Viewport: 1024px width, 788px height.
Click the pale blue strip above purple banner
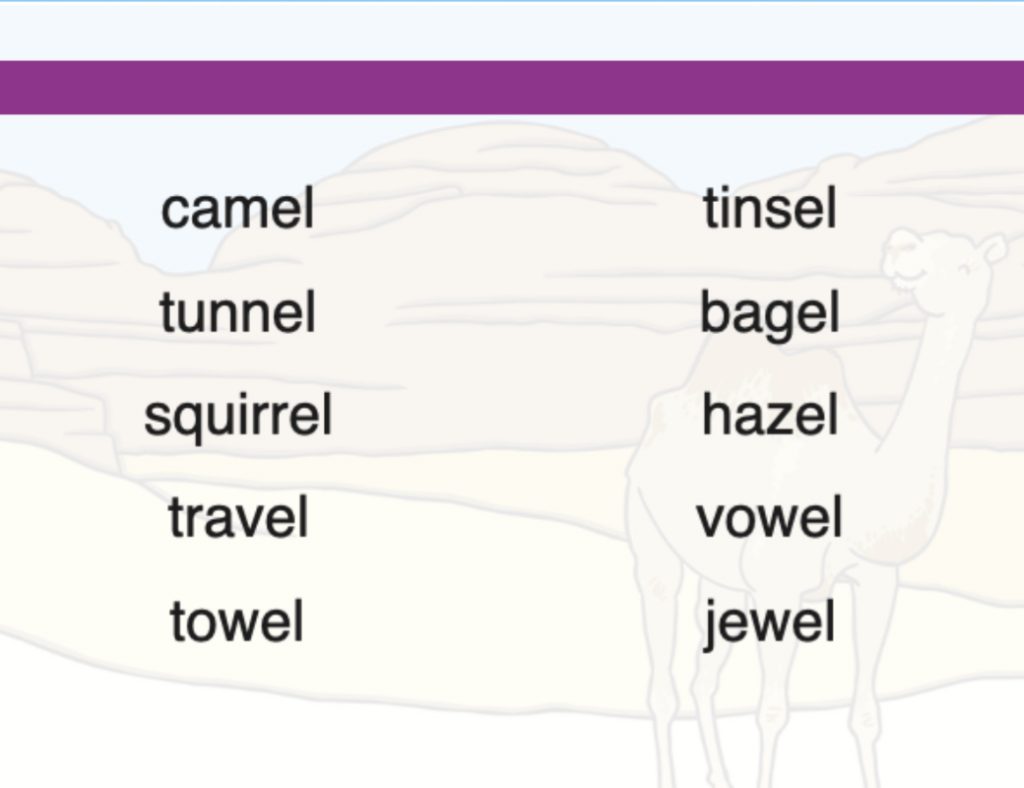tap(512, 31)
